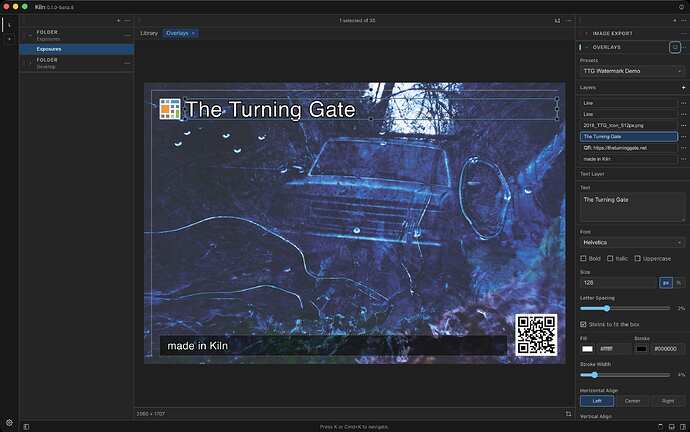Toggle the bottom panel layout icon
The width and height of the screenshot is (690, 432).
(672, 427)
